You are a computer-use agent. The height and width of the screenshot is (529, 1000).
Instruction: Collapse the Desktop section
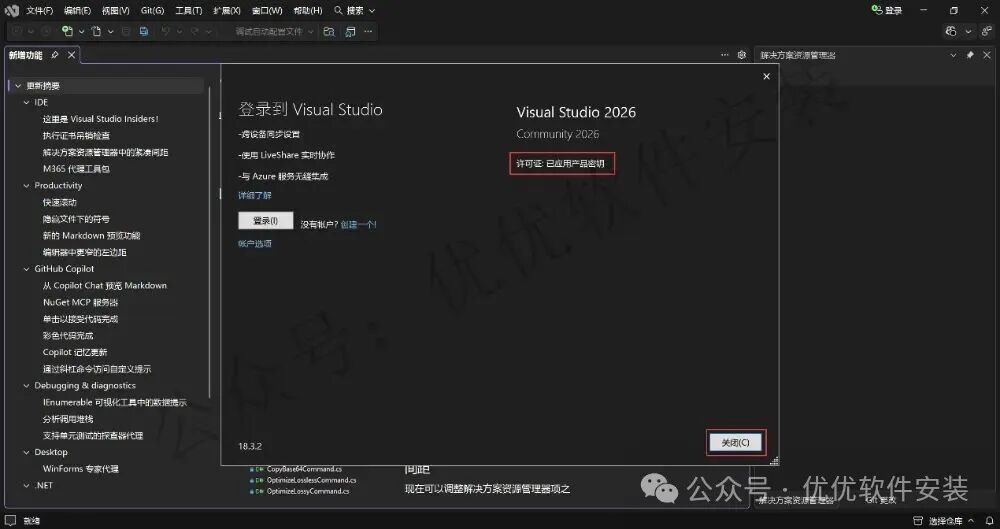(x=26, y=452)
